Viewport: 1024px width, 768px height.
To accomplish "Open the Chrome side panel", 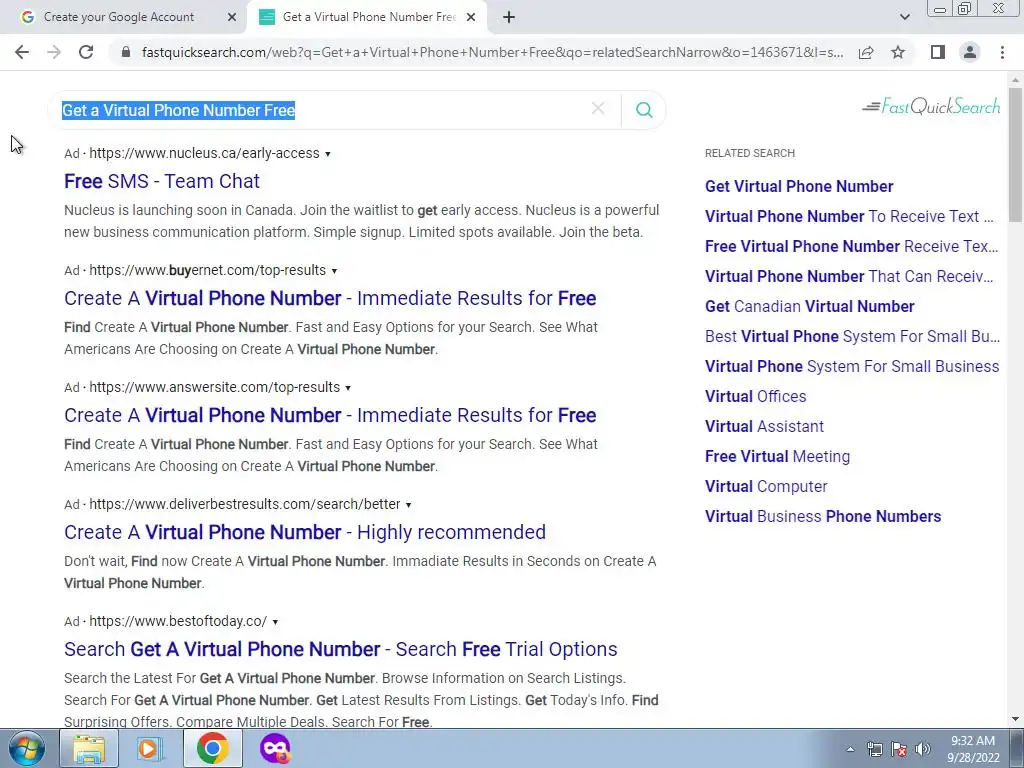I will tap(938, 52).
